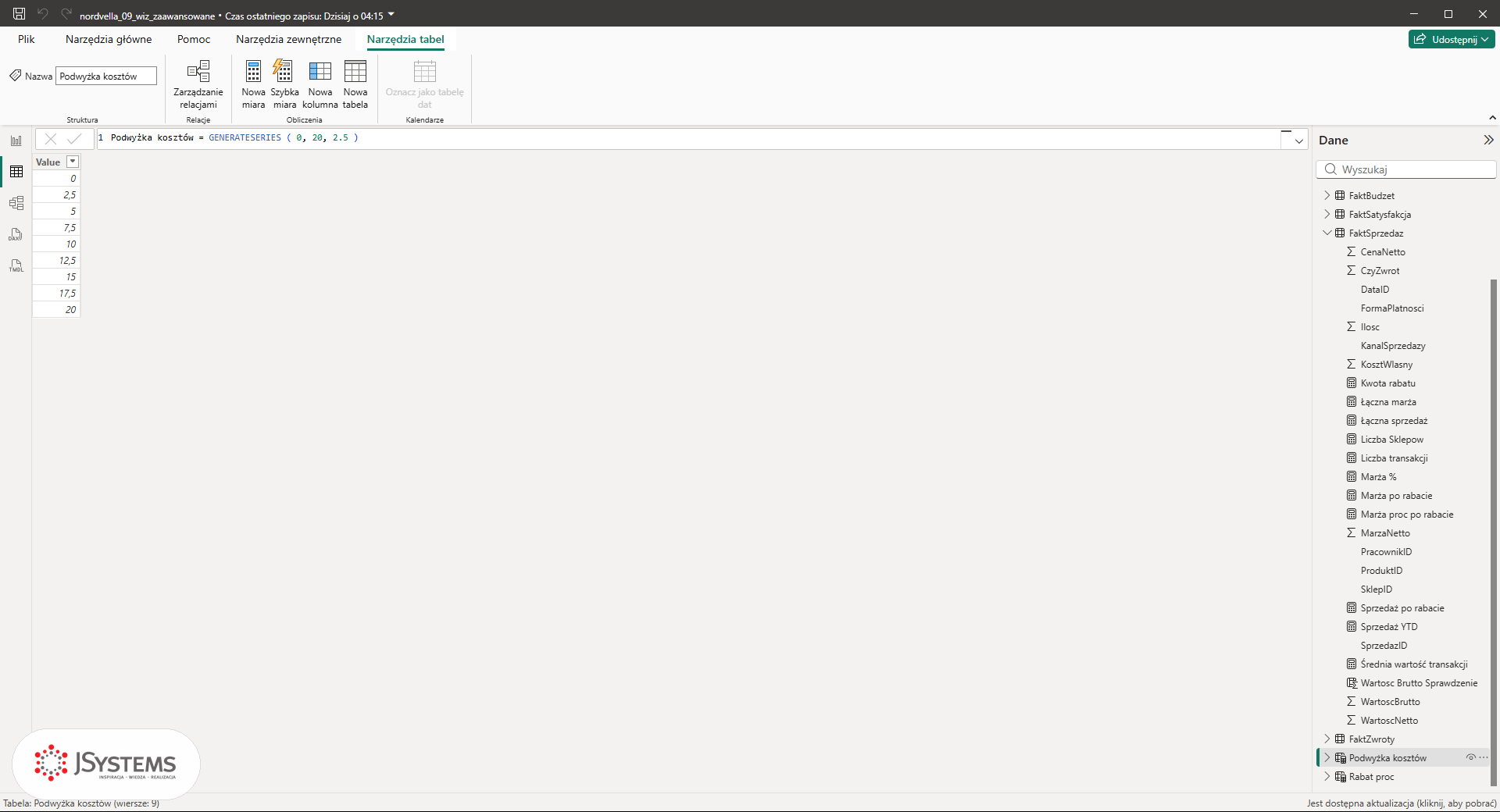Click the Dane pane vertical scrollbar
Image resolution: width=1500 pixels, height=812 pixels.
point(1494,531)
